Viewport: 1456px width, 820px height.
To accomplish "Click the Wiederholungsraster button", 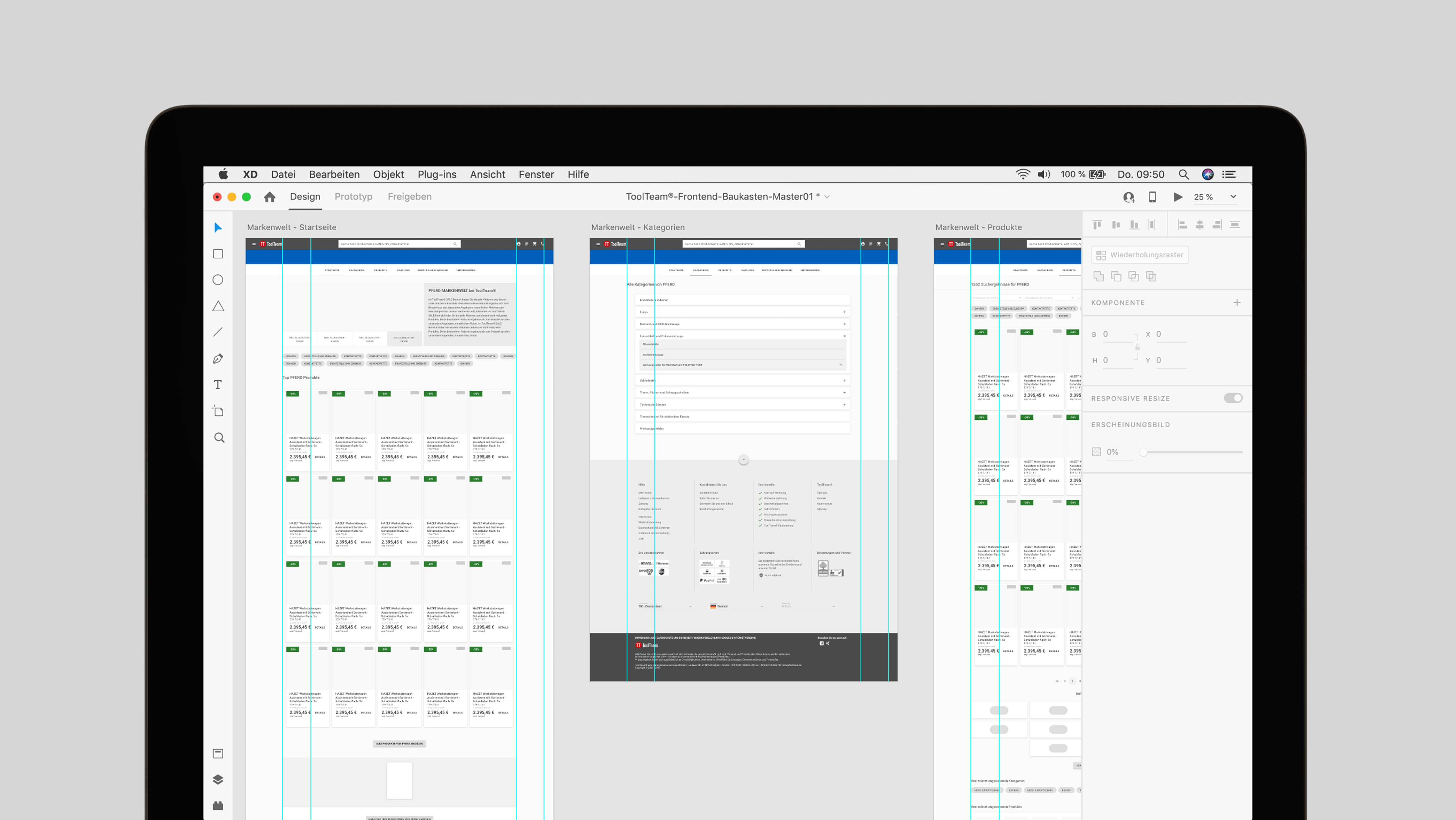I will coord(1140,255).
